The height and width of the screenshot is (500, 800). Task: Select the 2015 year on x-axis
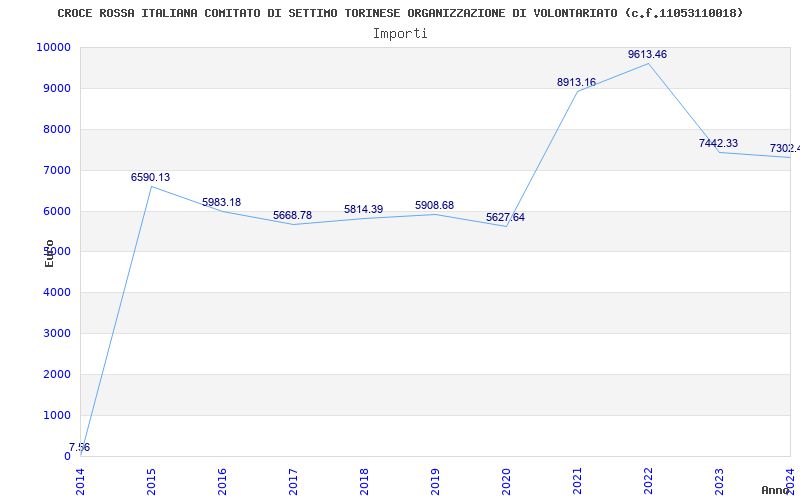(x=151, y=480)
